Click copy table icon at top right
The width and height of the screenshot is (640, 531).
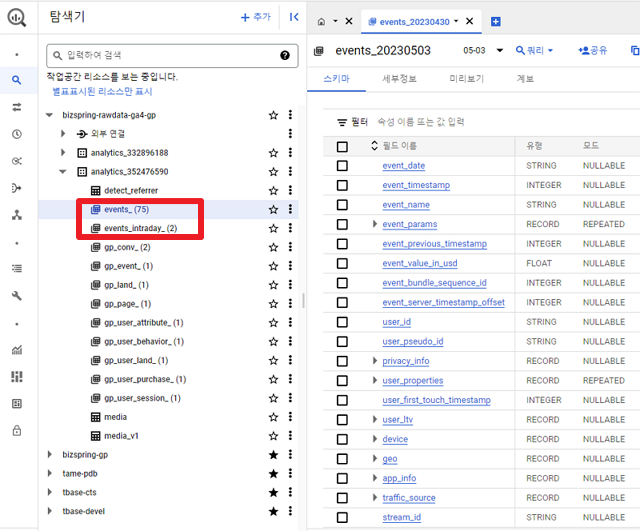click(x=635, y=50)
